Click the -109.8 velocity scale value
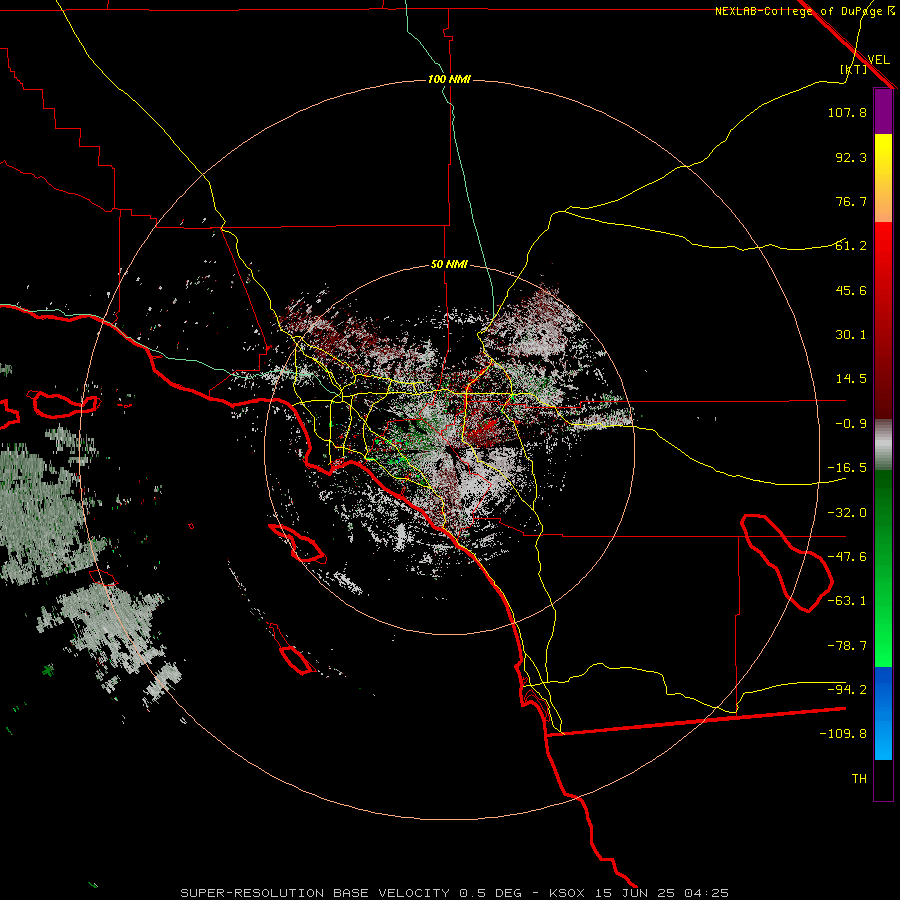 click(843, 734)
